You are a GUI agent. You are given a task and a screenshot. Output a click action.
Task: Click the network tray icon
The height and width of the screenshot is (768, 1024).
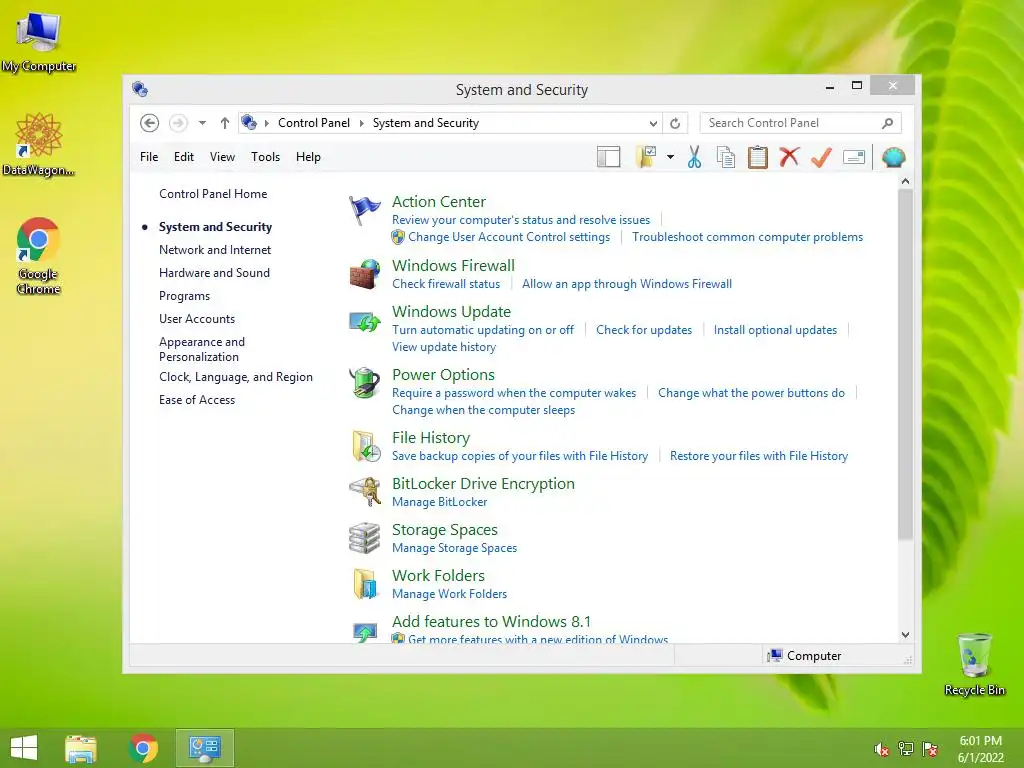tap(906, 749)
